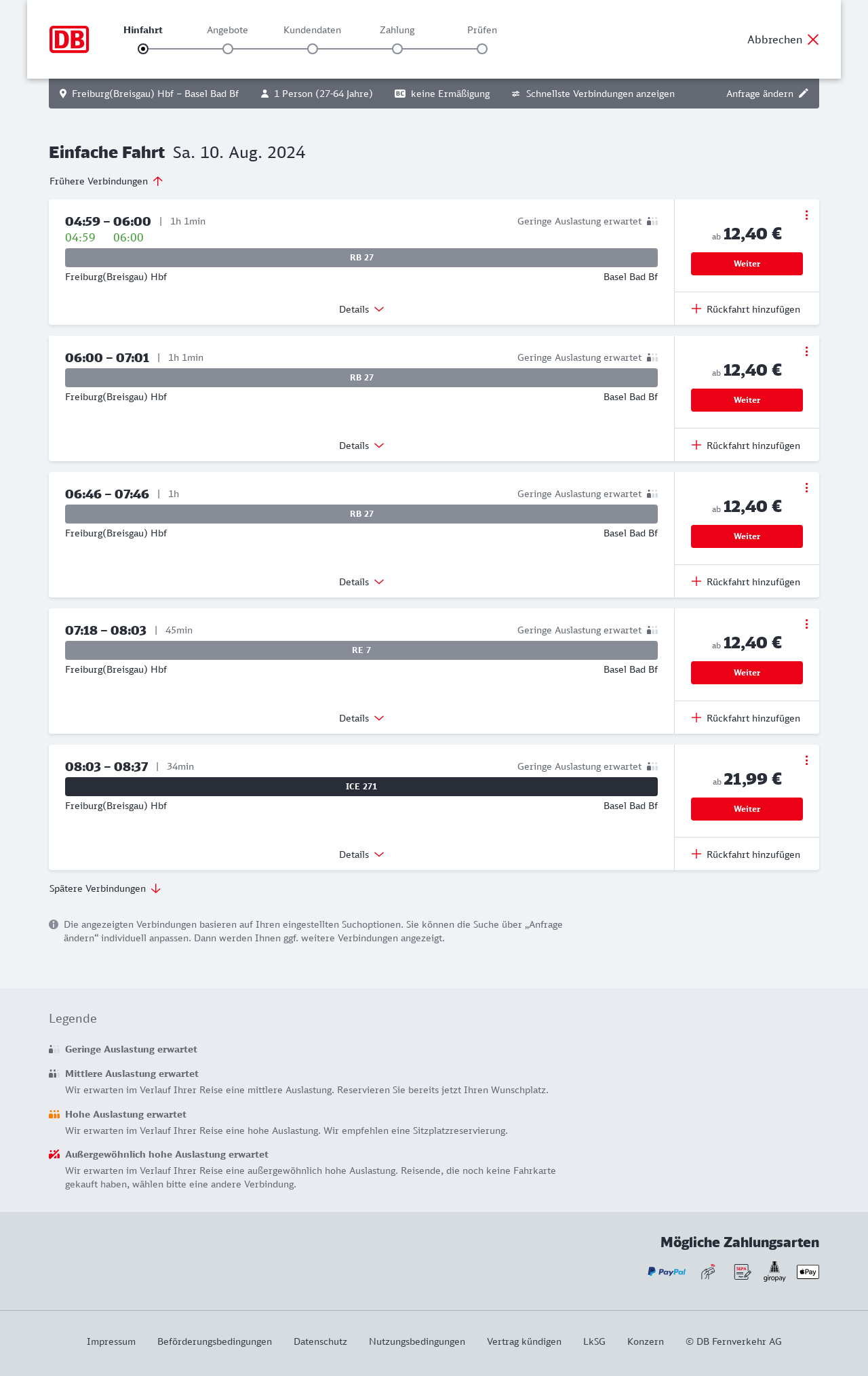Expand Details for the RE 7 connection
This screenshot has width=868, height=1376.
[361, 718]
